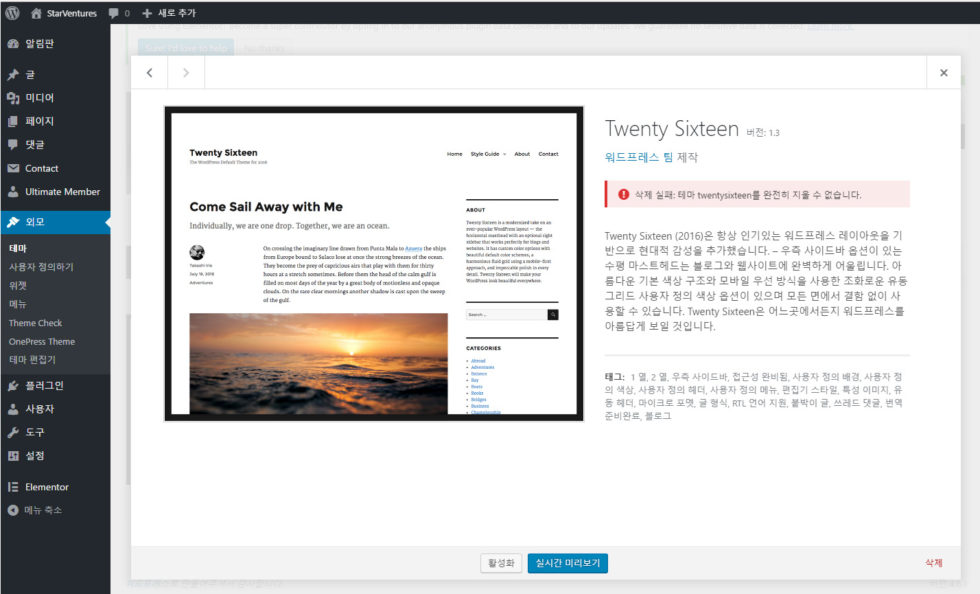Click the 태그: label in theme details
Viewport: 980px width, 594px height.
coord(614,376)
